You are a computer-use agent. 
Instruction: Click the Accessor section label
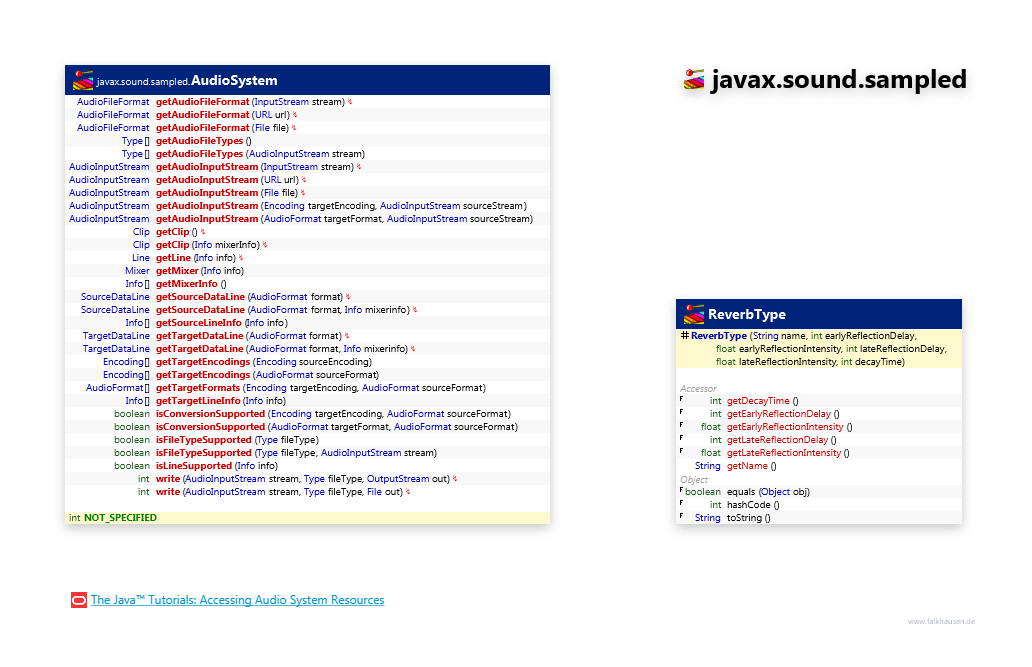tap(698, 388)
